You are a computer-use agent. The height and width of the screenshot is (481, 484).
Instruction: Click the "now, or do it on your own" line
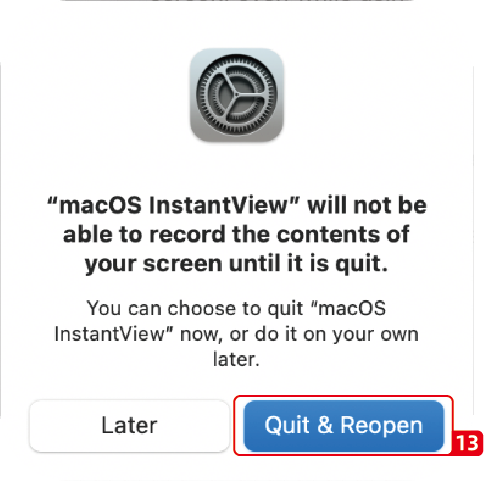(x=299, y=334)
